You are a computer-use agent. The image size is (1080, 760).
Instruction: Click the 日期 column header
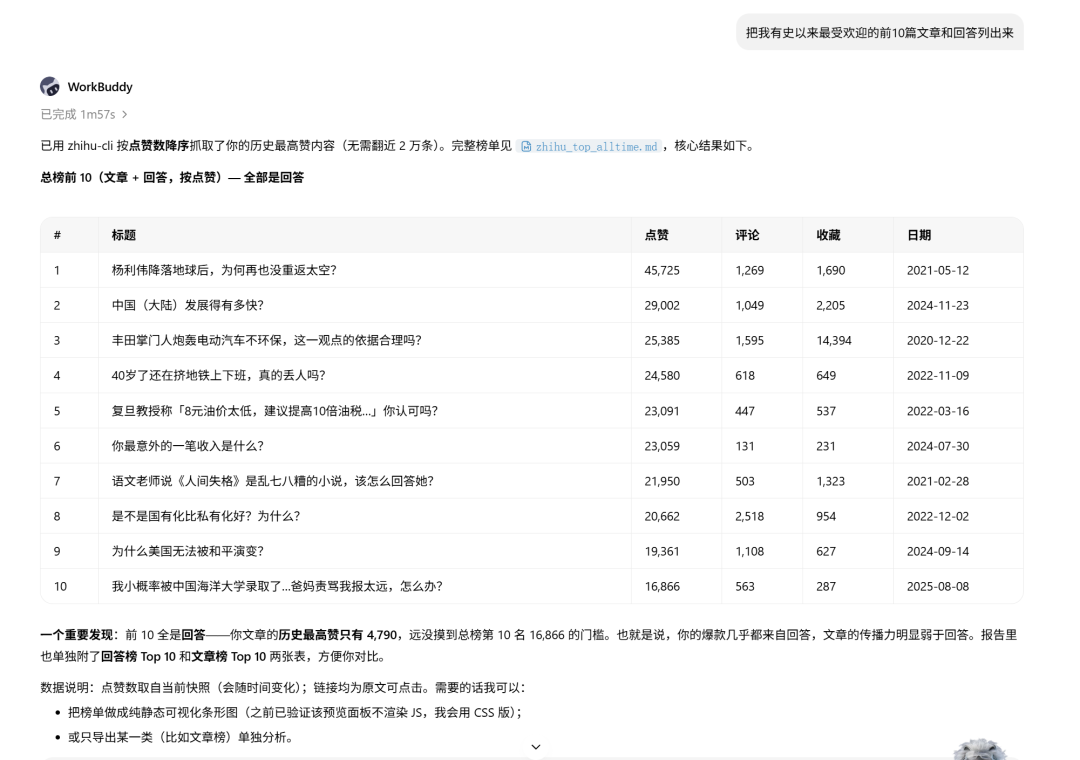pos(919,235)
